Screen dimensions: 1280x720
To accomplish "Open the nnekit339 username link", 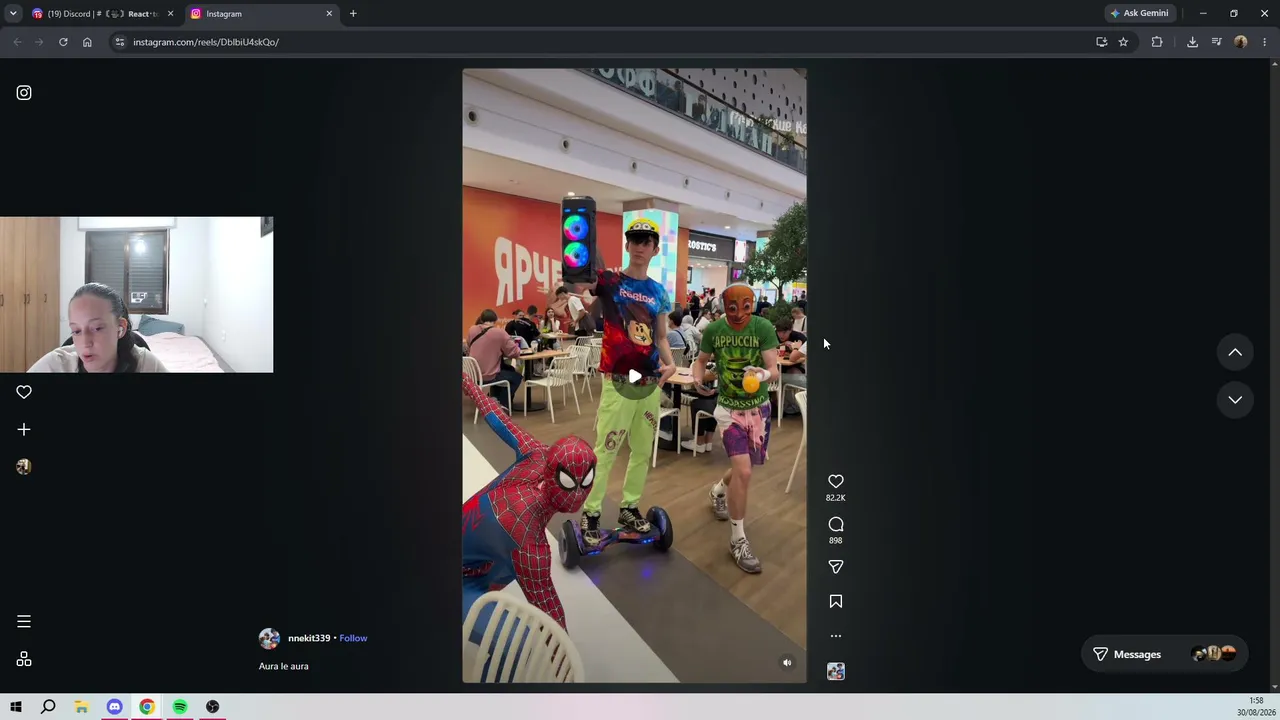I will click(309, 638).
